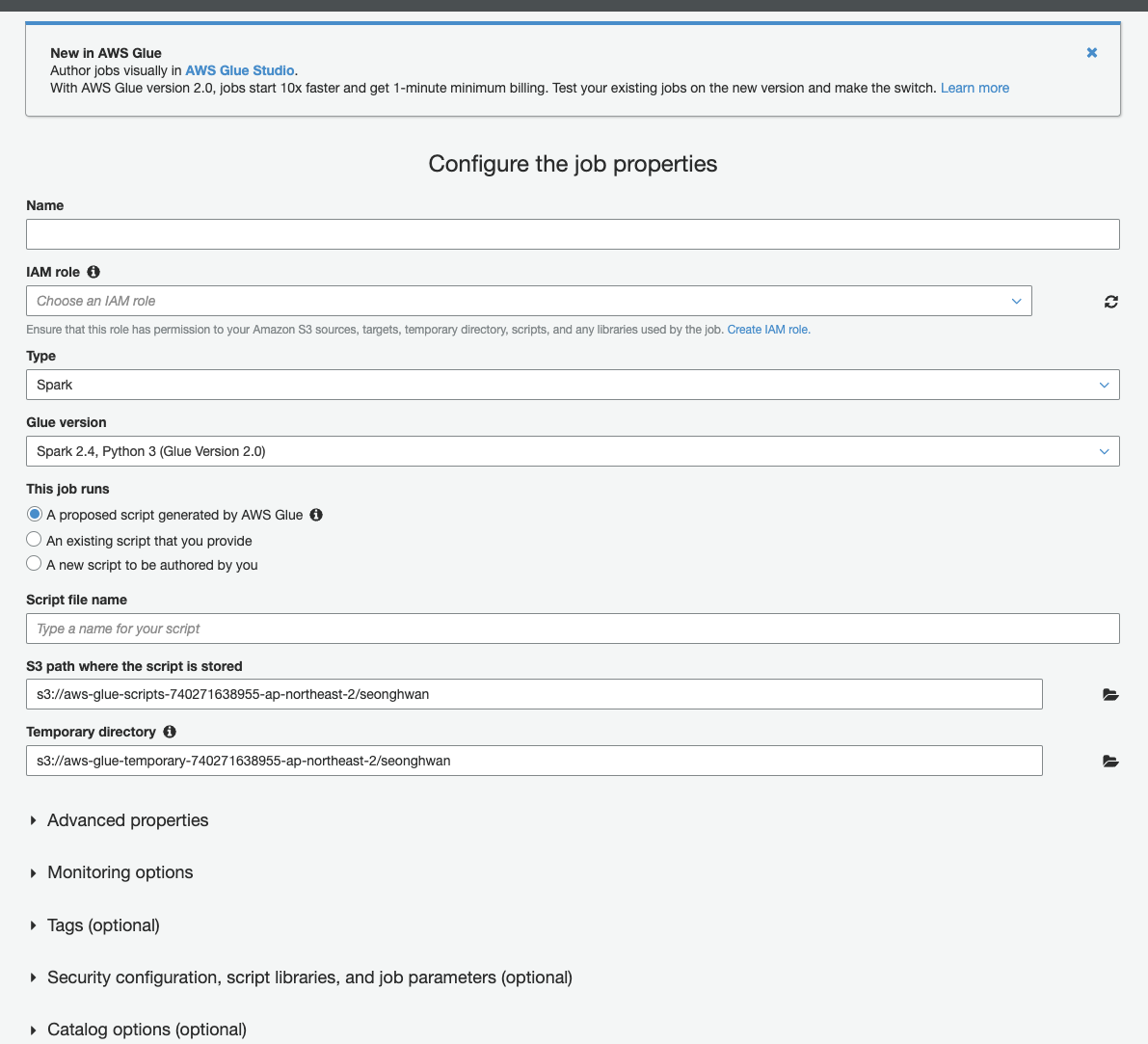The height and width of the screenshot is (1044, 1148).
Task: Select a proposed script generated by AWS Glue
Action: coord(35,514)
